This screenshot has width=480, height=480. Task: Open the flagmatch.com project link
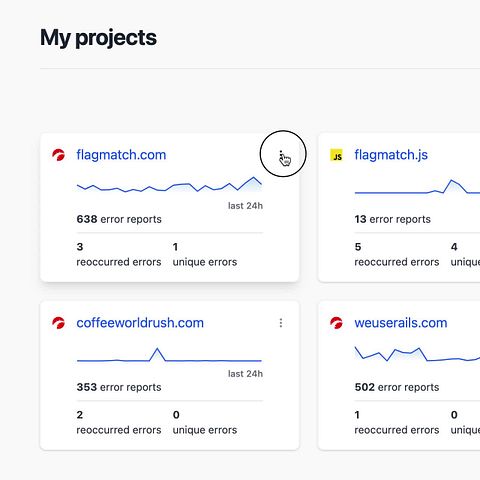point(121,155)
